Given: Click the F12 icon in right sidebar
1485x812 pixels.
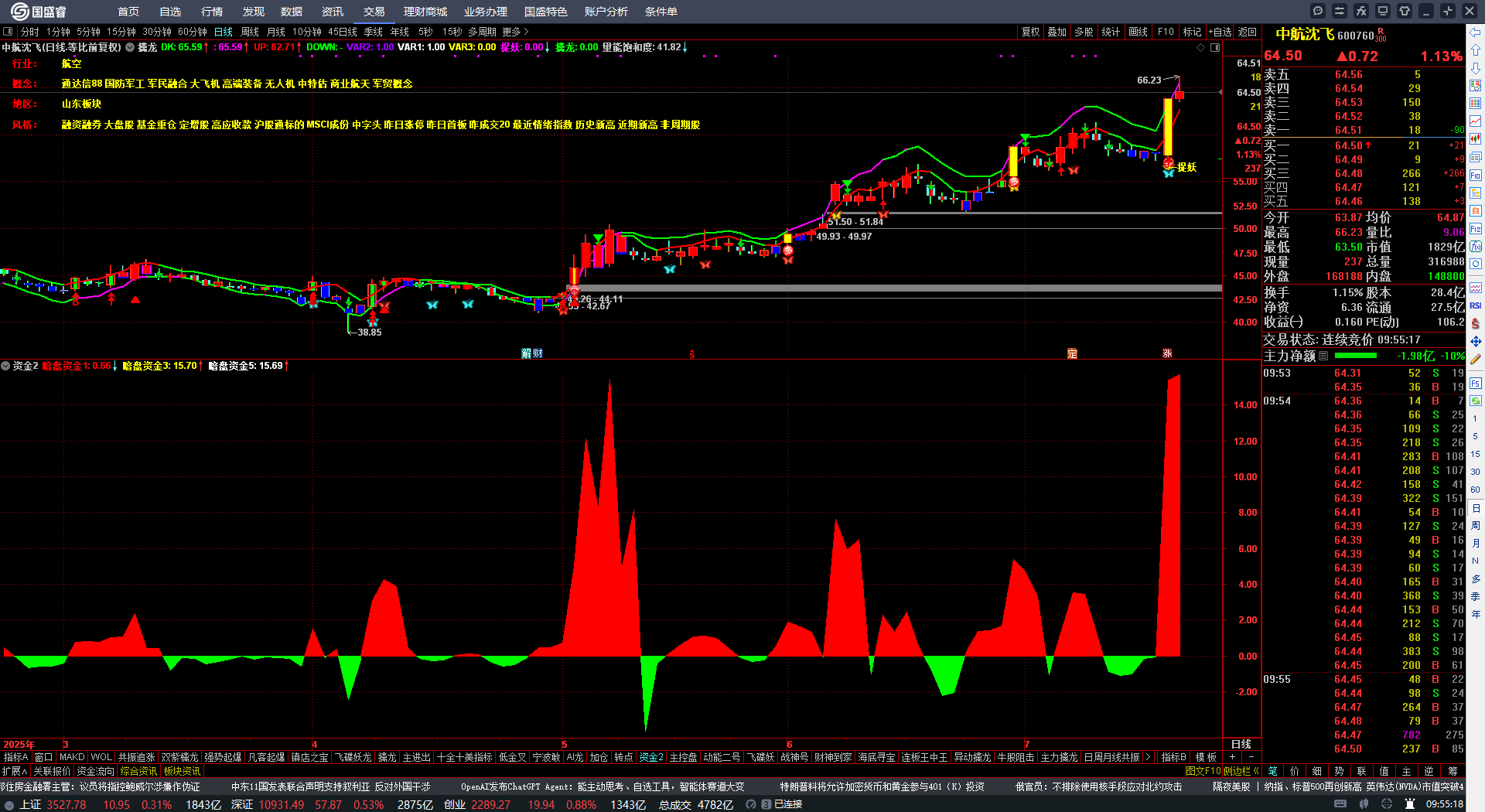Looking at the screenshot, I should [x=1476, y=229].
